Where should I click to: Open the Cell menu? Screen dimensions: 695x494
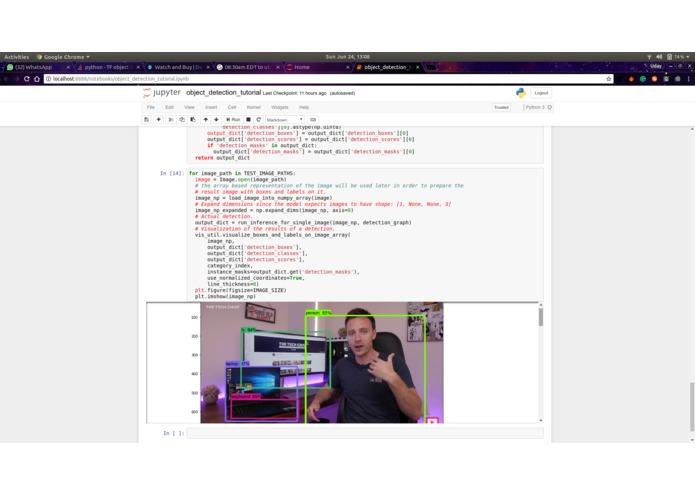[x=232, y=107]
